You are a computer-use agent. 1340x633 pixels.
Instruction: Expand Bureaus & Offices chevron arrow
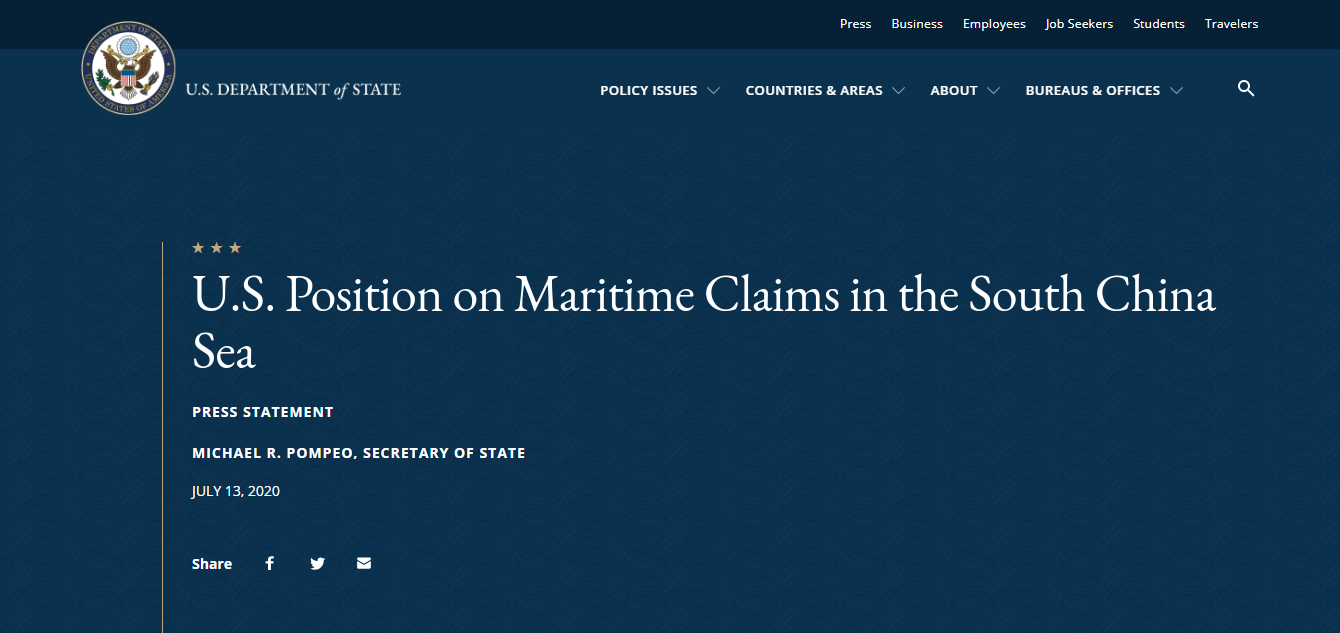tap(1176, 90)
